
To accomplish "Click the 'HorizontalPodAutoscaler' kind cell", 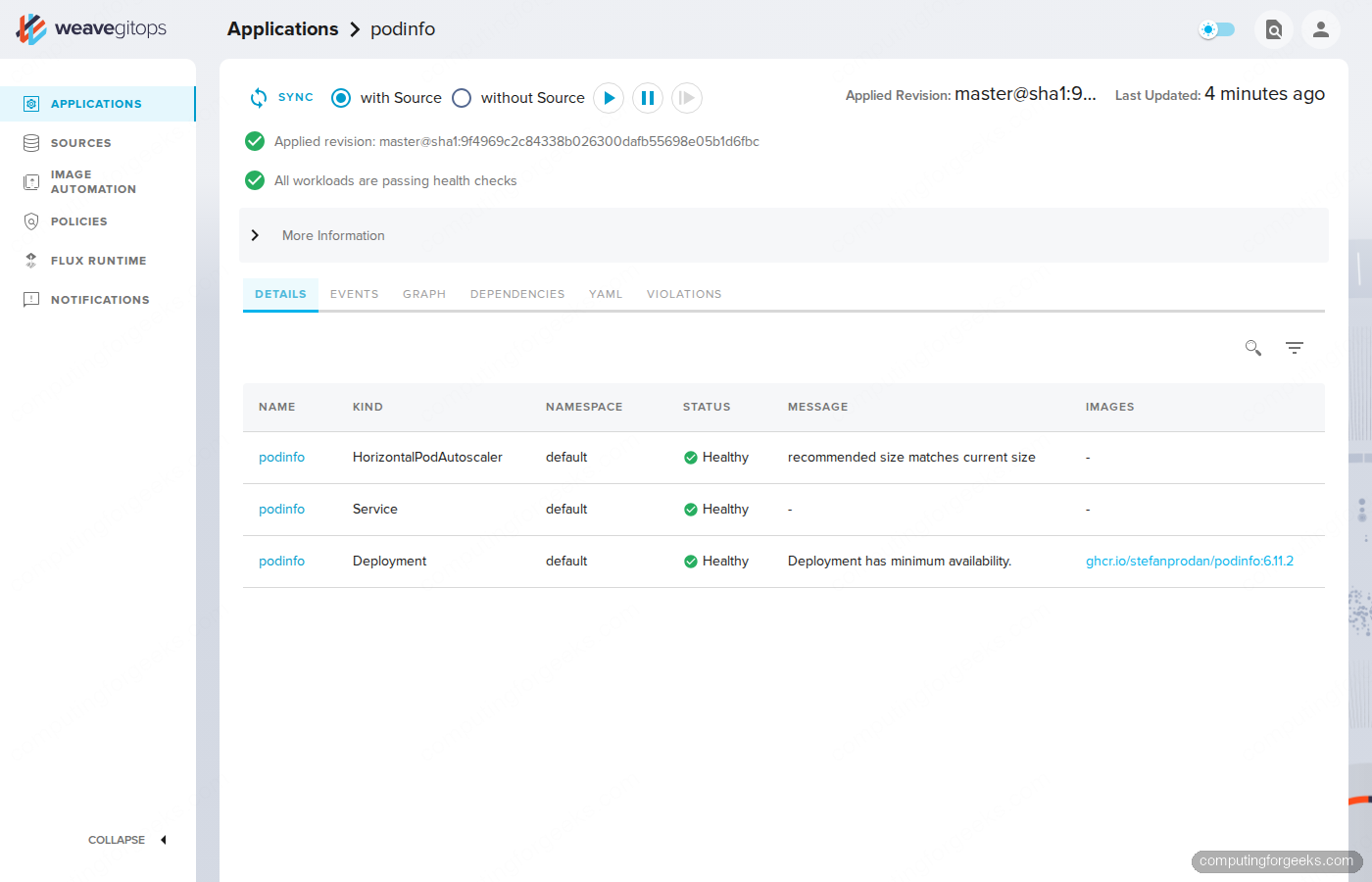I will tap(427, 458).
